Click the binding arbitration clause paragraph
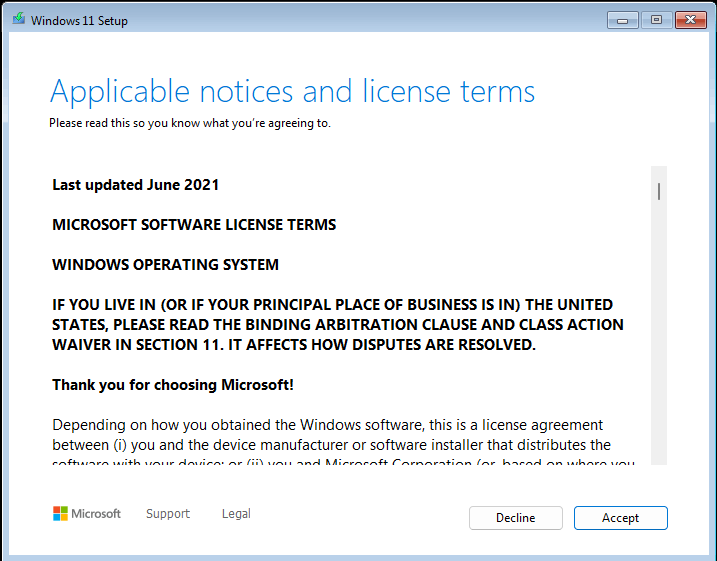 [x=337, y=325]
